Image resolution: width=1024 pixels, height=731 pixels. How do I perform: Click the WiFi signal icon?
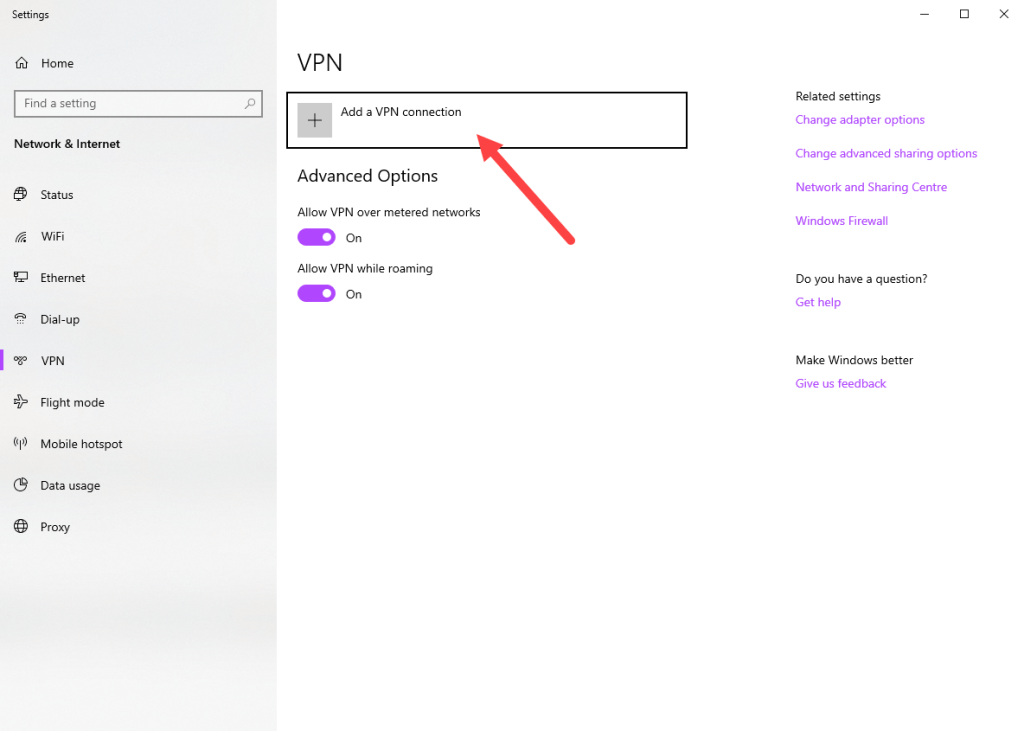21,237
